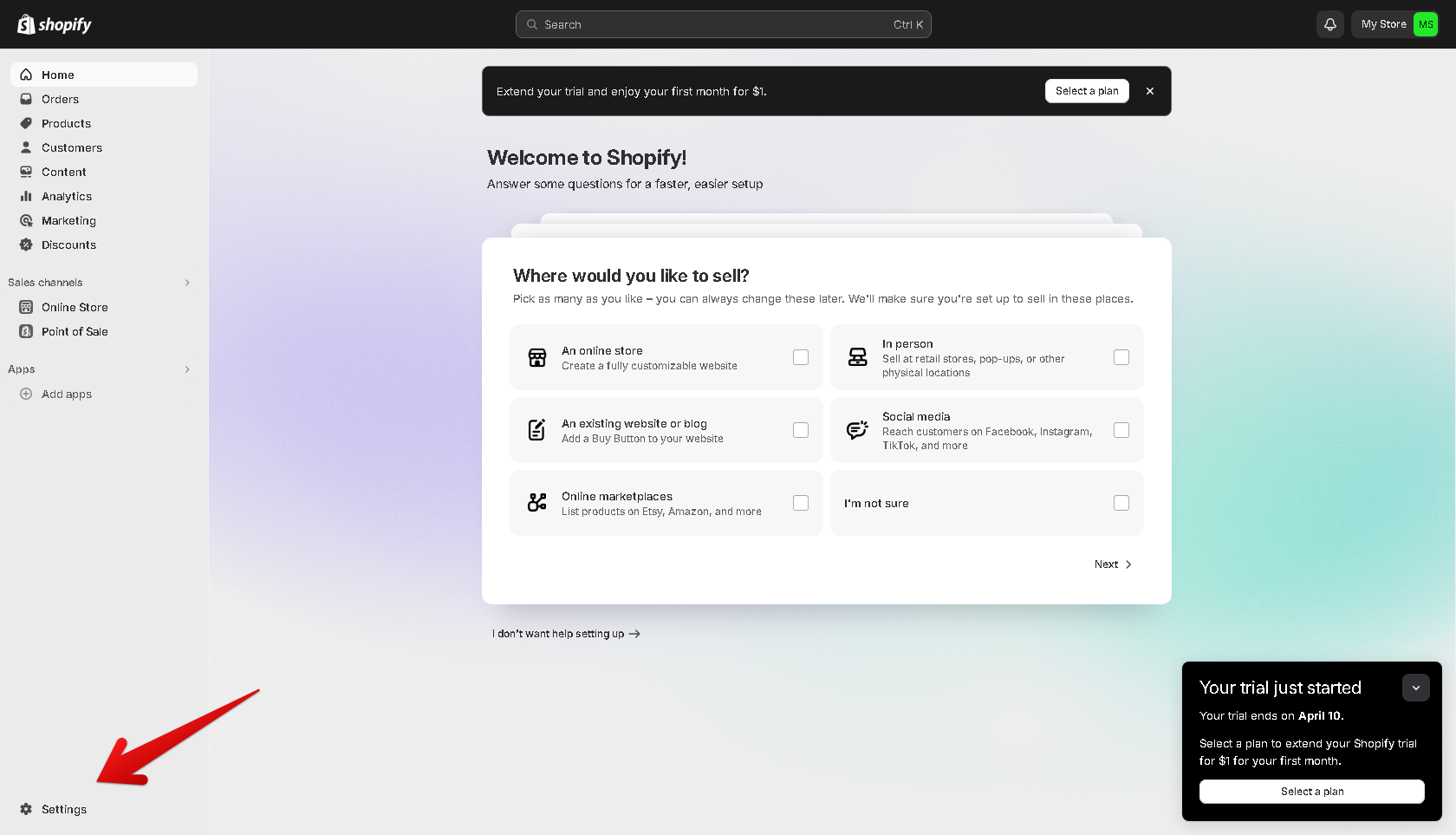The width and height of the screenshot is (1456, 835).
Task: Check the Online marketplaces option
Action: 801,503
